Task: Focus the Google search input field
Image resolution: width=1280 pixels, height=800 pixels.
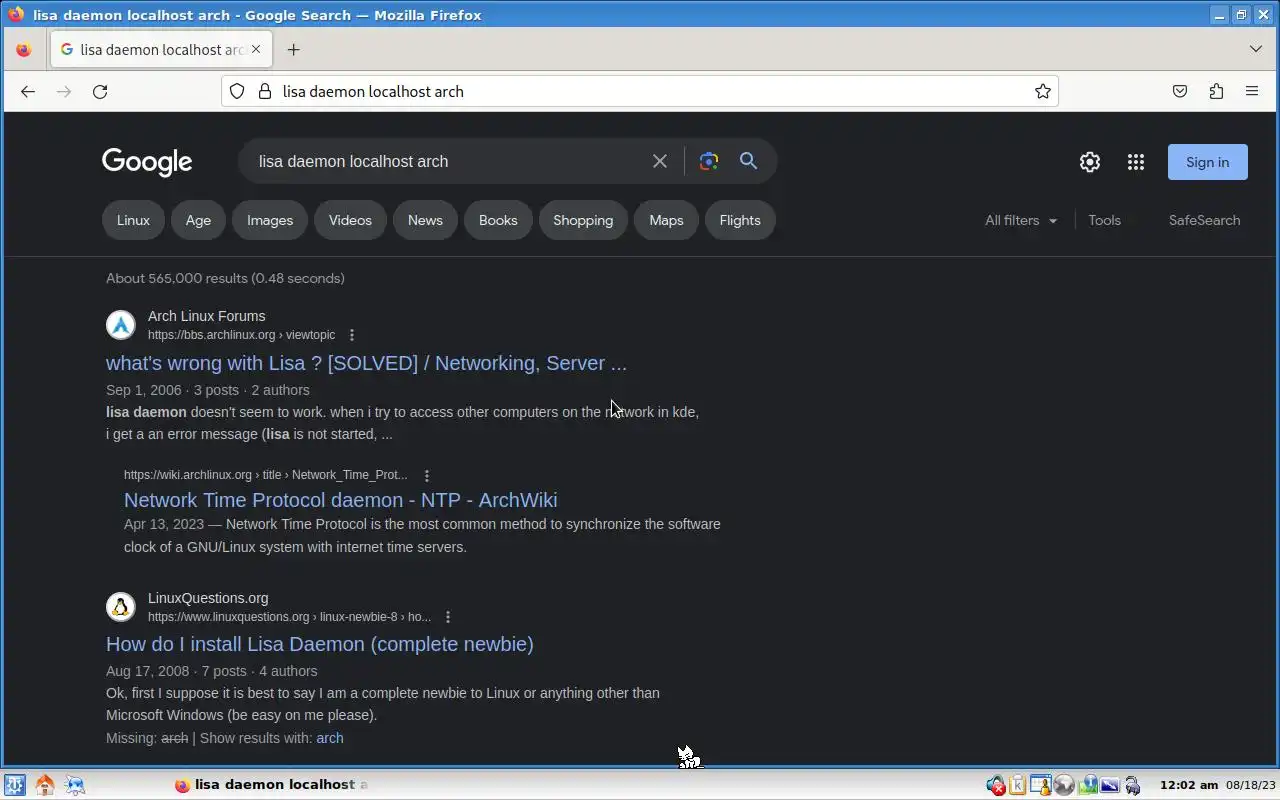Action: (x=445, y=161)
